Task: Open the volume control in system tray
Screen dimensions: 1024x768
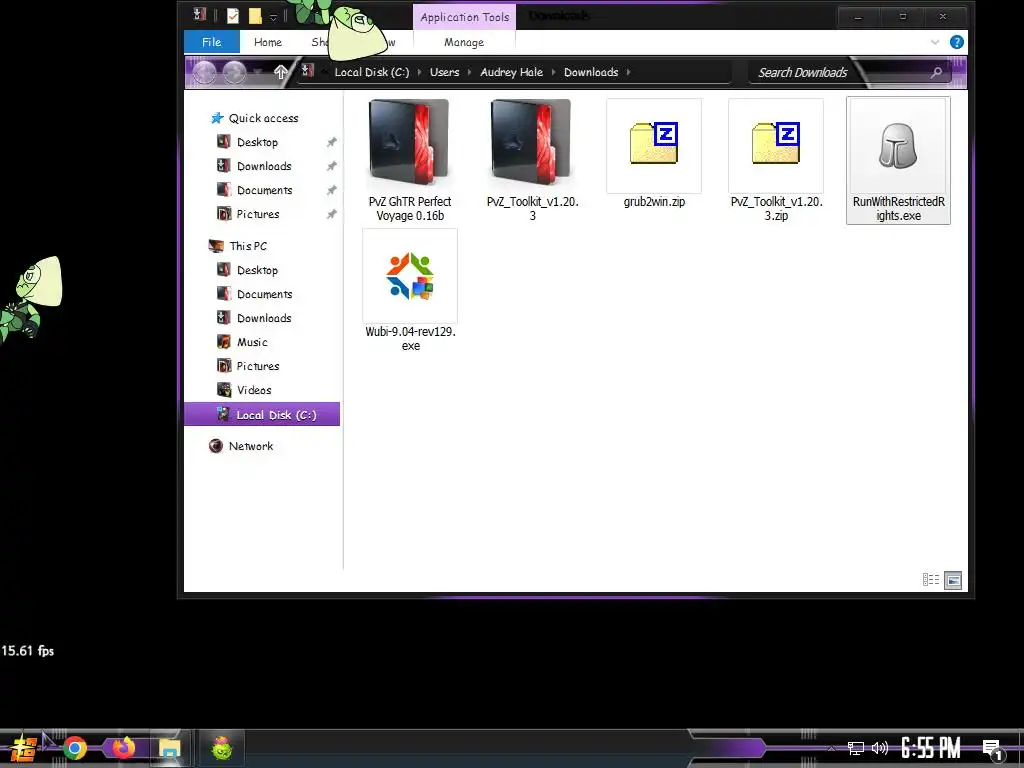Action: coord(880,748)
